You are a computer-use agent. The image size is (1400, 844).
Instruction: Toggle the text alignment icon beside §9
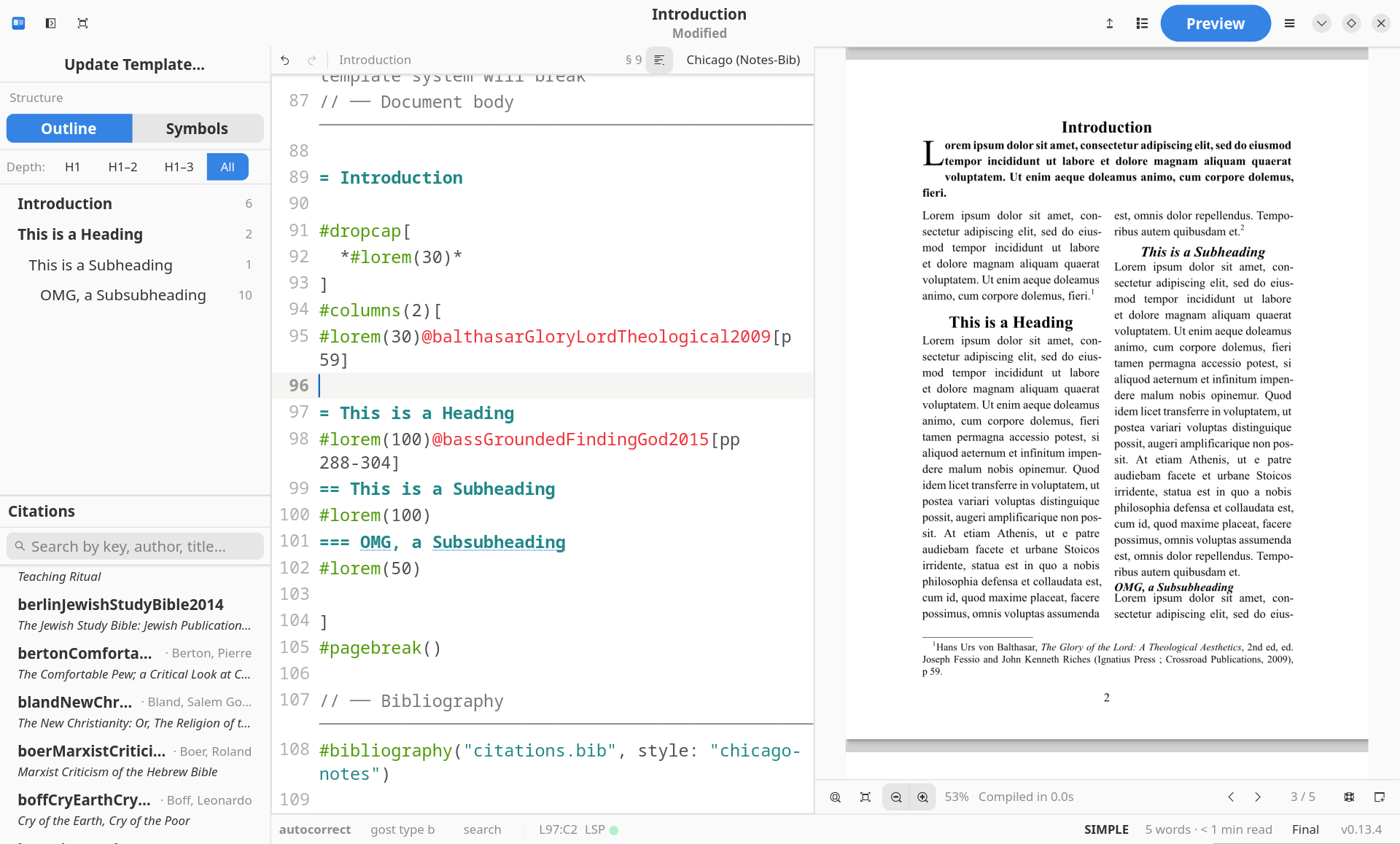659,60
